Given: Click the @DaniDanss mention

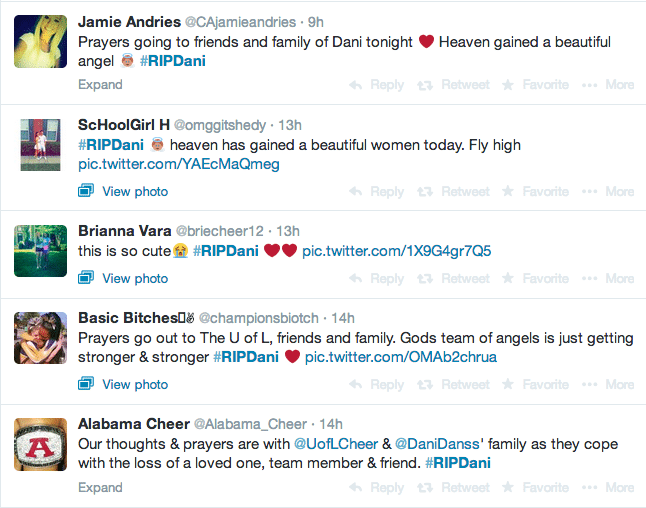Looking at the screenshot, I should (x=437, y=444).
